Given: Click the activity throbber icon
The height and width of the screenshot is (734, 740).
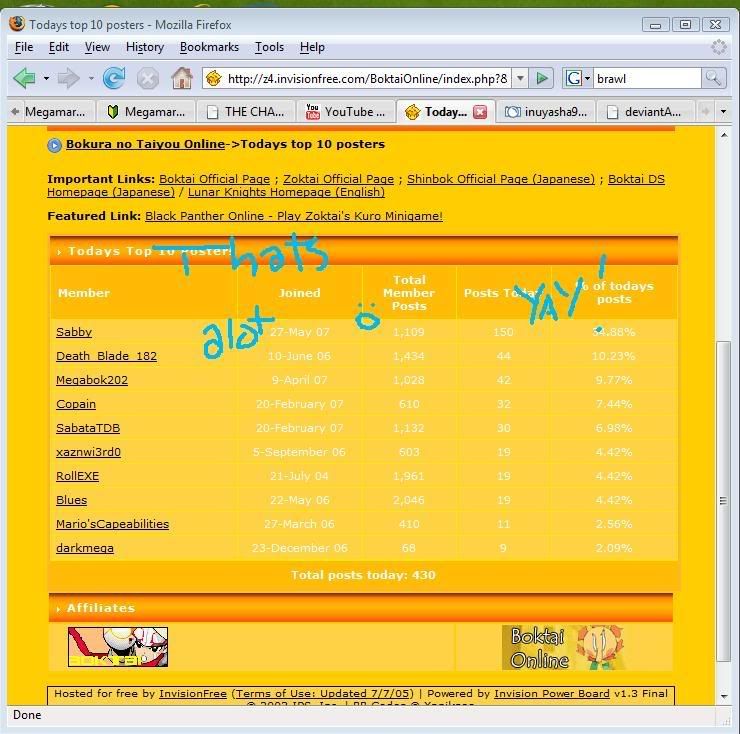Looking at the screenshot, I should click(718, 47).
